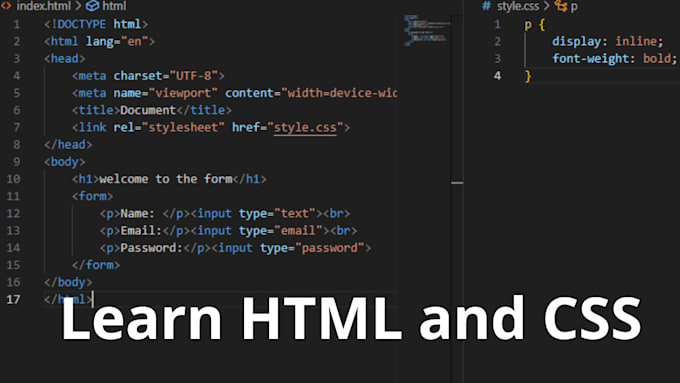
Task: Click the 'inline' value in style.css
Action: pyautogui.click(x=636, y=42)
